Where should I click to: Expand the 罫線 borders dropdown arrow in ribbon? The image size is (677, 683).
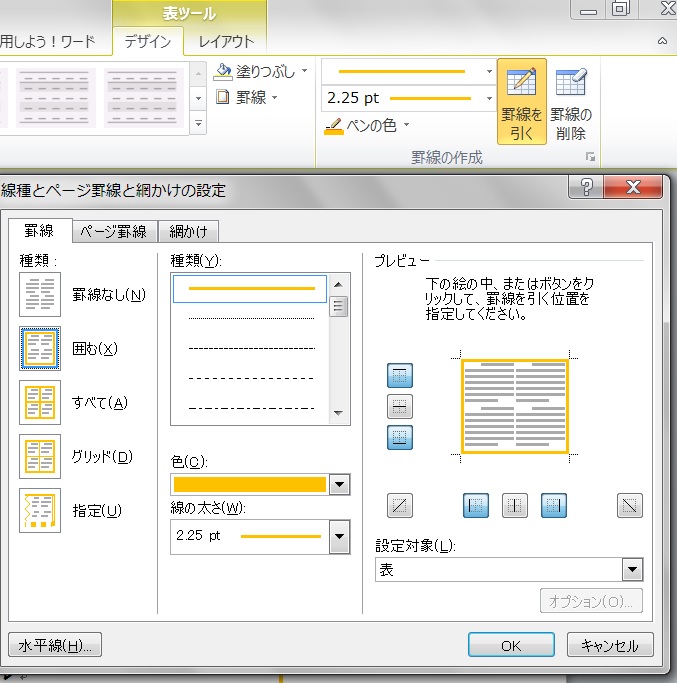point(274,98)
